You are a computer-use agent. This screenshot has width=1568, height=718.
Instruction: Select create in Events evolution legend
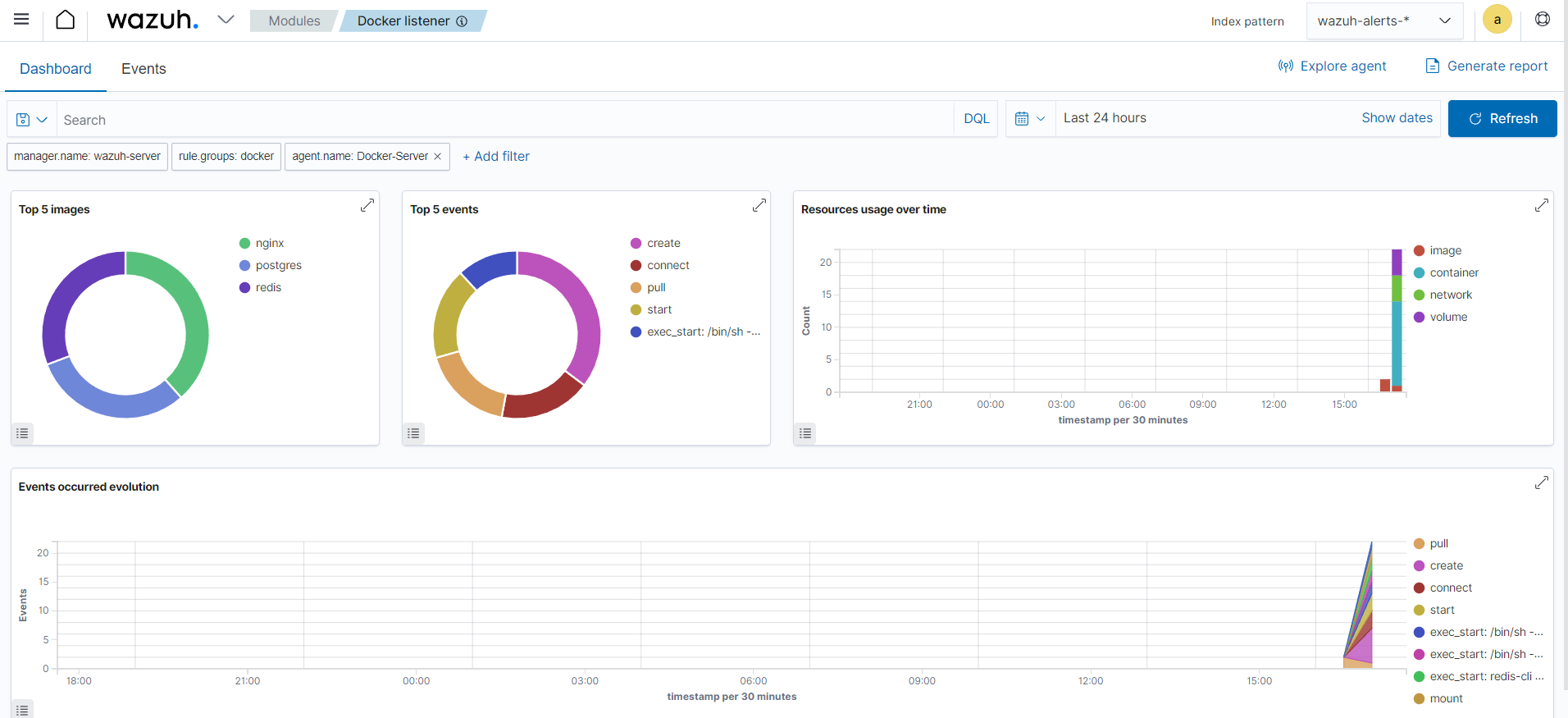pos(1438,566)
